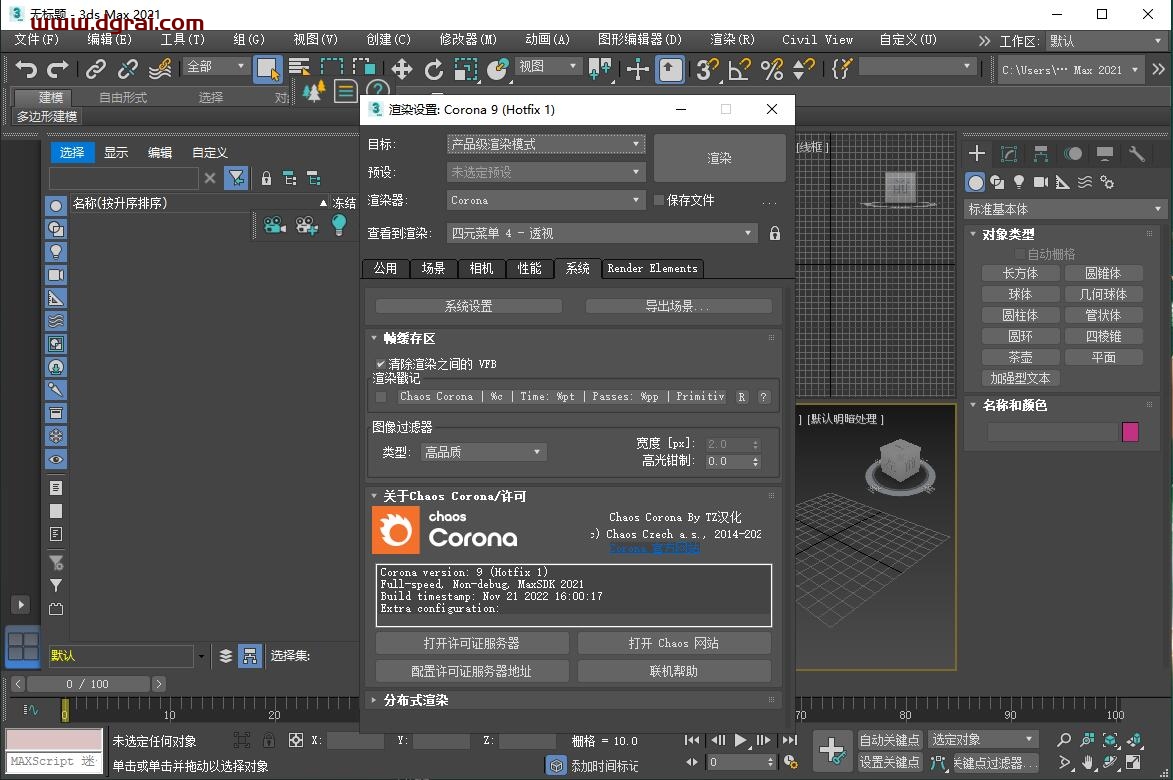
Task: Click the 渲染 button in Render Setup
Action: pos(719,158)
